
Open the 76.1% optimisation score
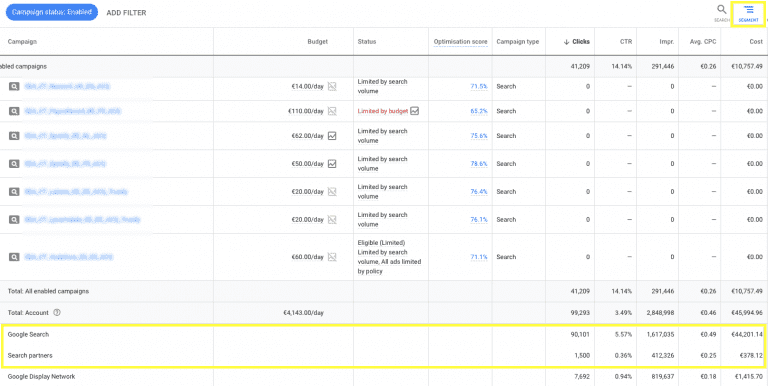[479, 219]
